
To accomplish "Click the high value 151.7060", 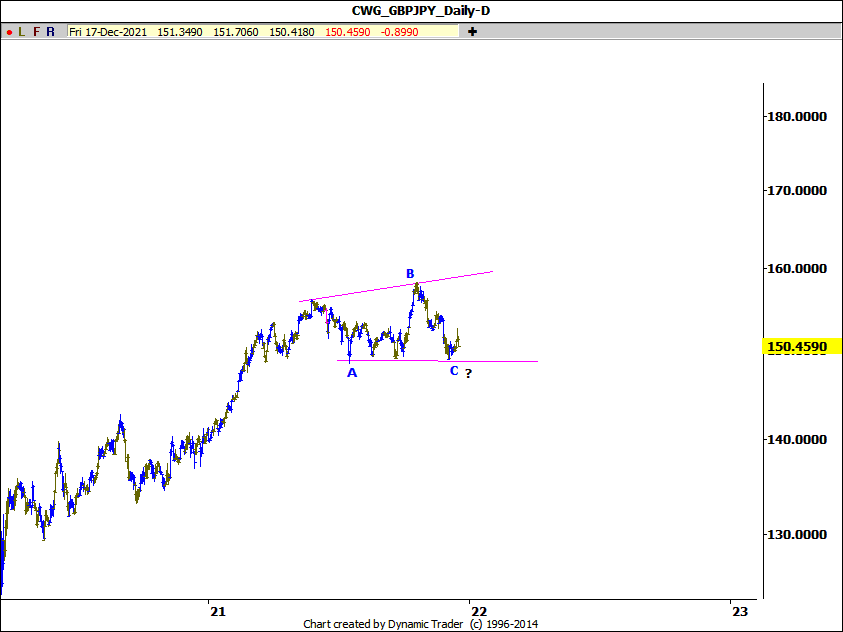I will tap(235, 32).
